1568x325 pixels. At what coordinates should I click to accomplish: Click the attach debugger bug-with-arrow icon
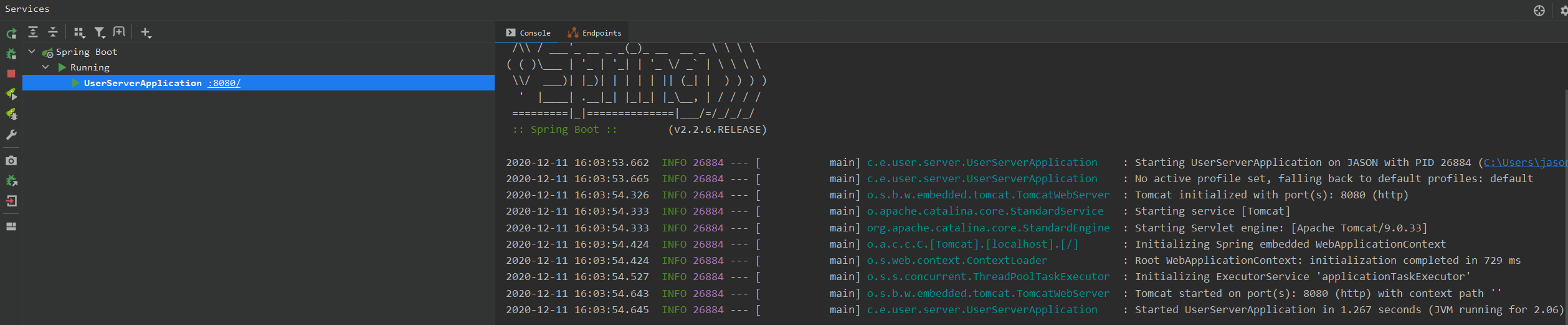coord(11,181)
